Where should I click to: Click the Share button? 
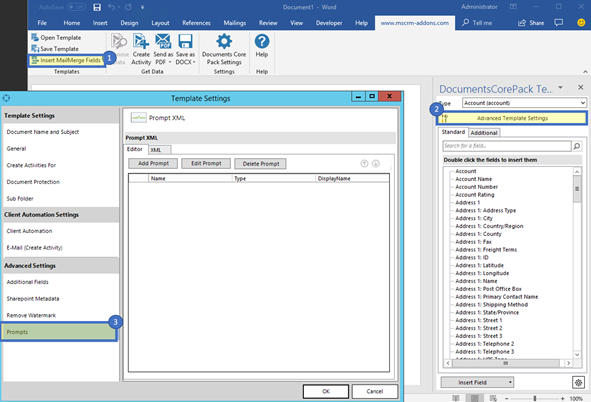tap(531, 23)
